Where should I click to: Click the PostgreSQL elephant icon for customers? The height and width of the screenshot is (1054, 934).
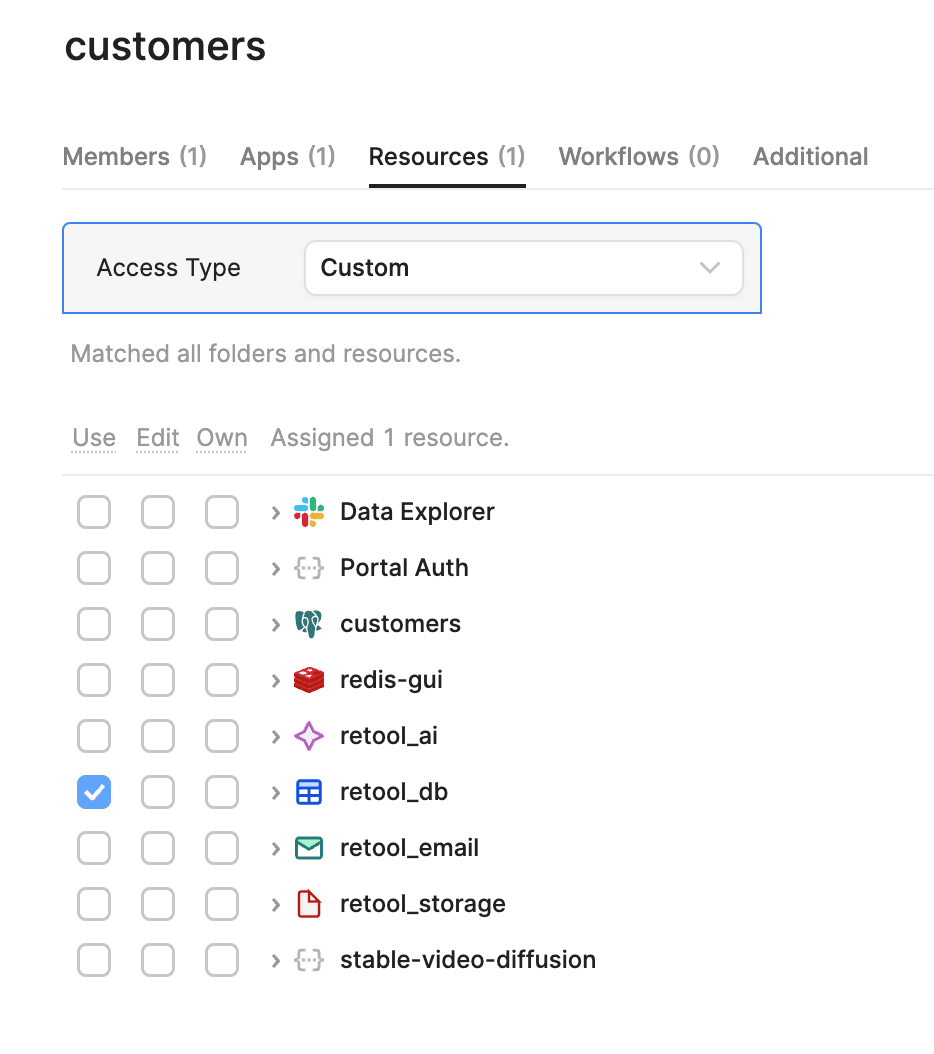click(309, 624)
